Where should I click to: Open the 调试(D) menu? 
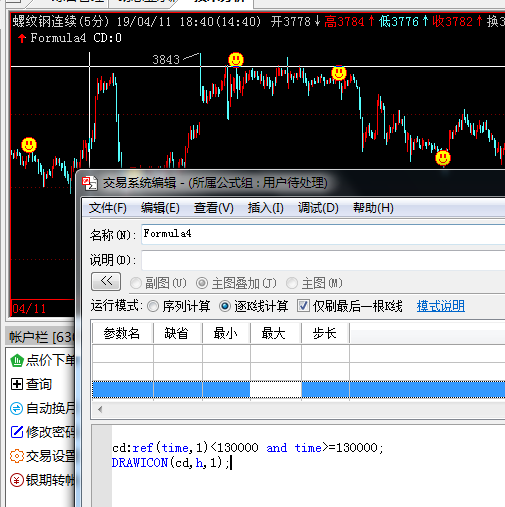point(318,208)
